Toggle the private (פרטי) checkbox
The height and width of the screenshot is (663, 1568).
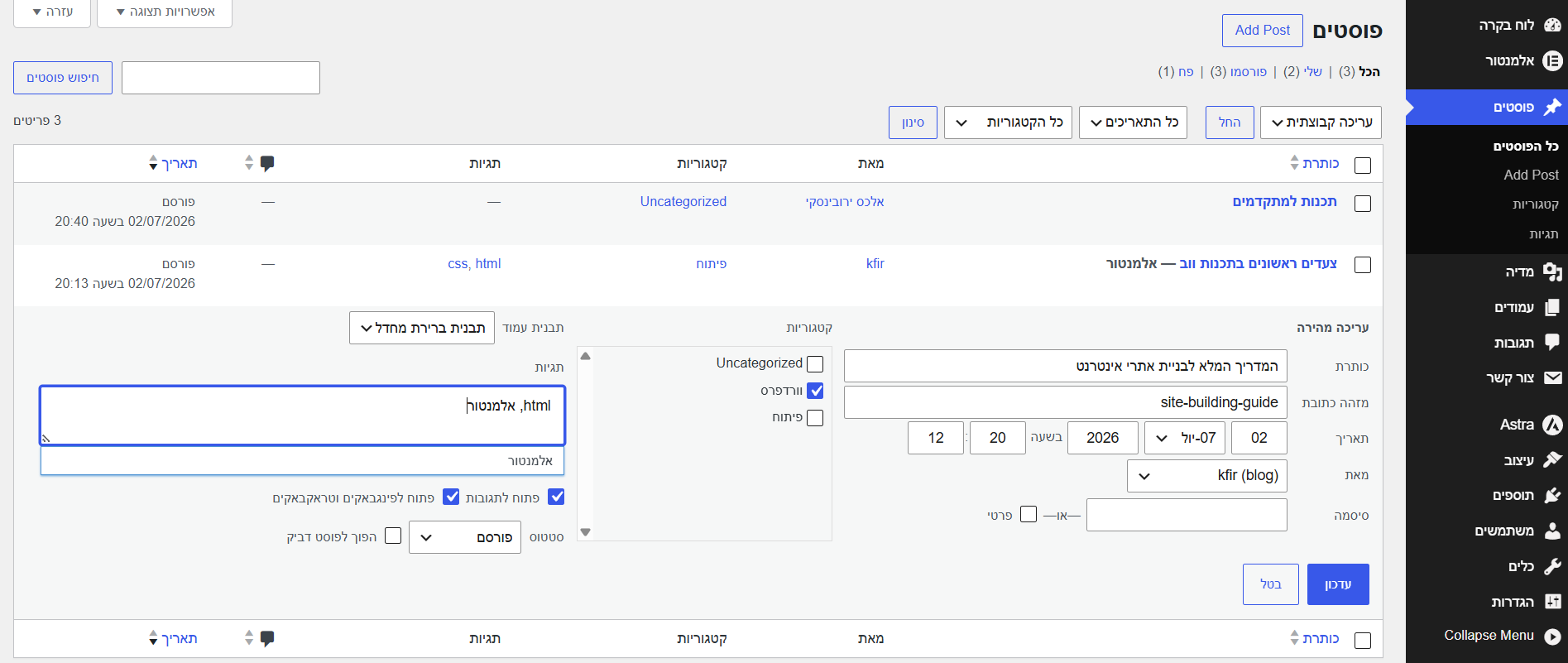click(x=1029, y=514)
